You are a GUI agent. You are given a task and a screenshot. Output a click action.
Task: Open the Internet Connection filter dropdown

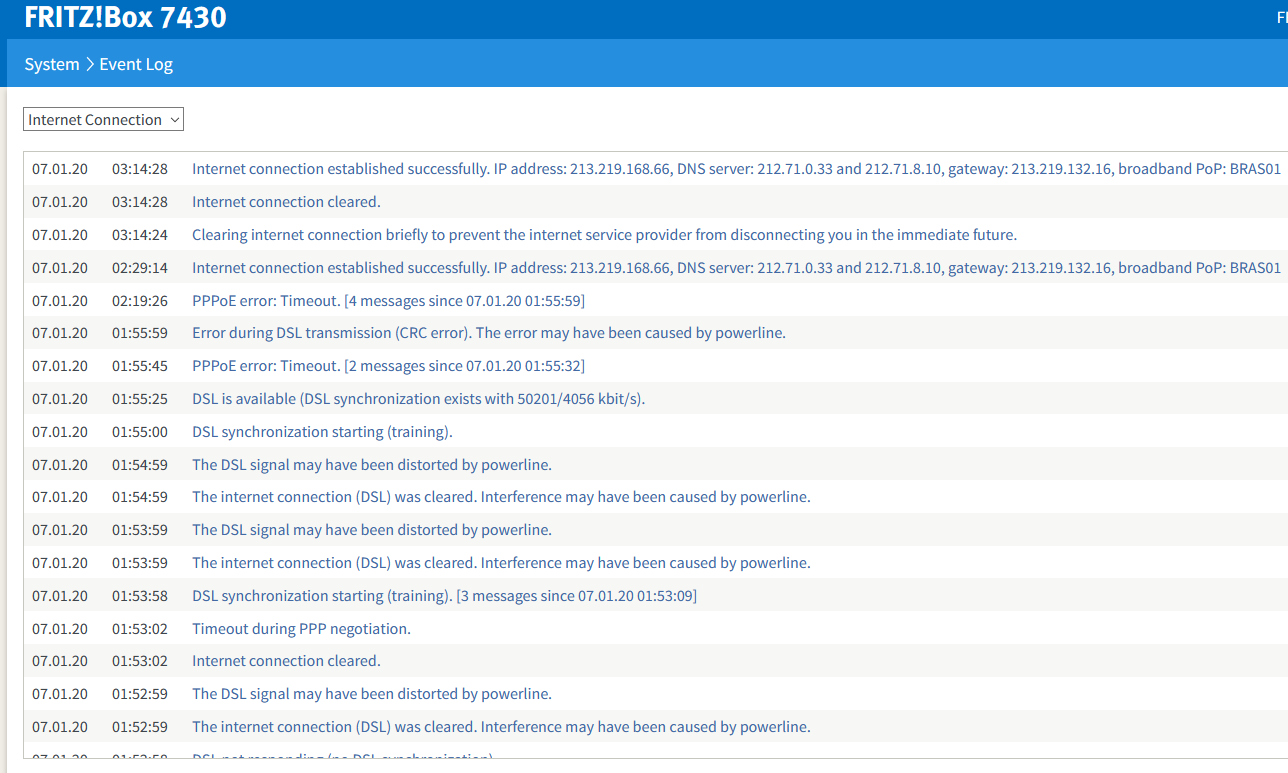pos(103,120)
